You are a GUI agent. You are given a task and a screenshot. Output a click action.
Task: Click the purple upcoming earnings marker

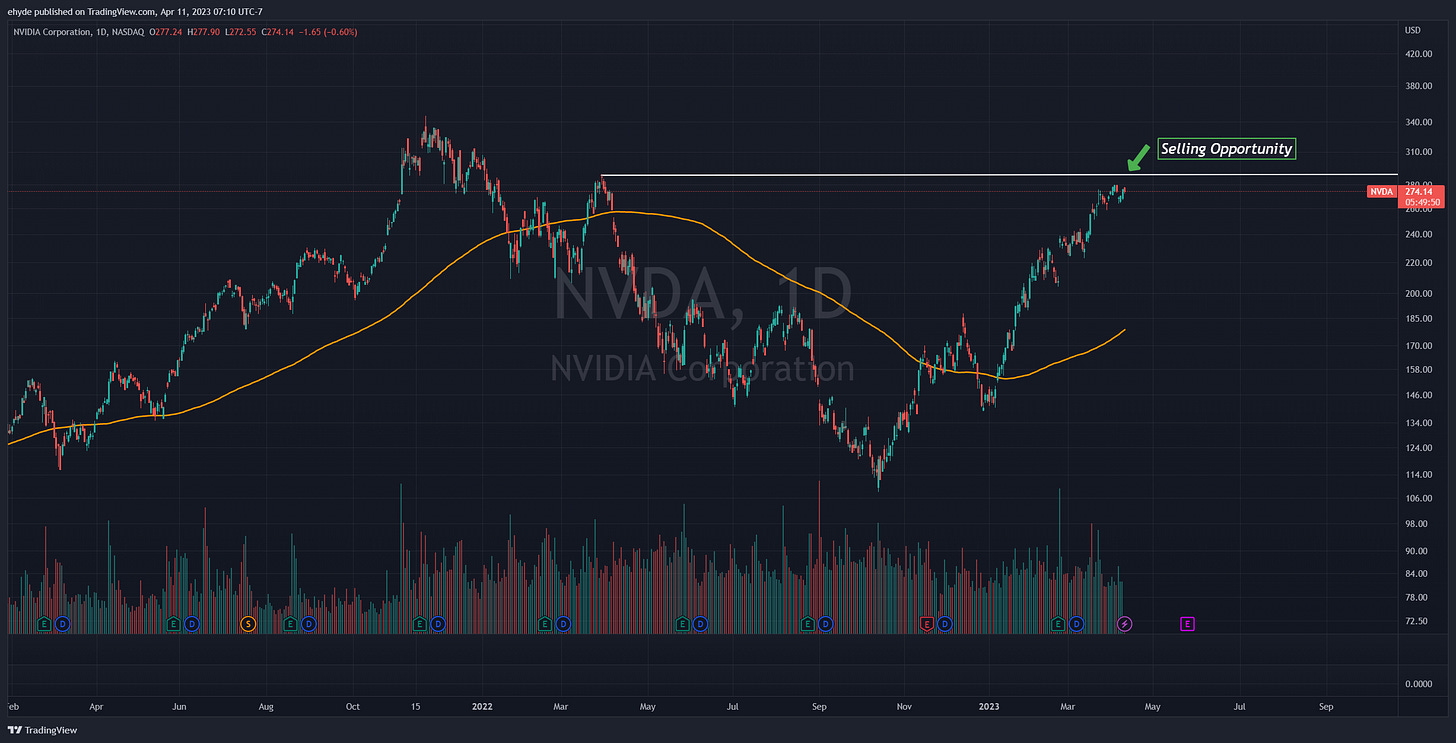pos(1188,623)
